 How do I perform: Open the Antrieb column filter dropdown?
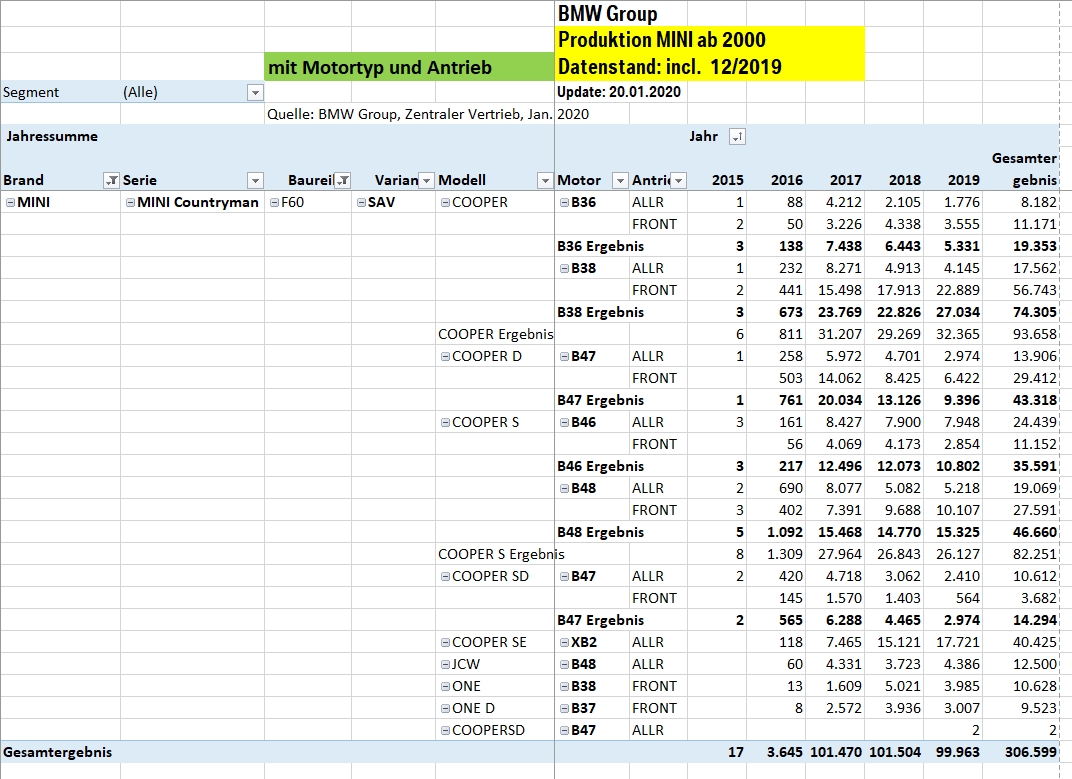tap(679, 180)
